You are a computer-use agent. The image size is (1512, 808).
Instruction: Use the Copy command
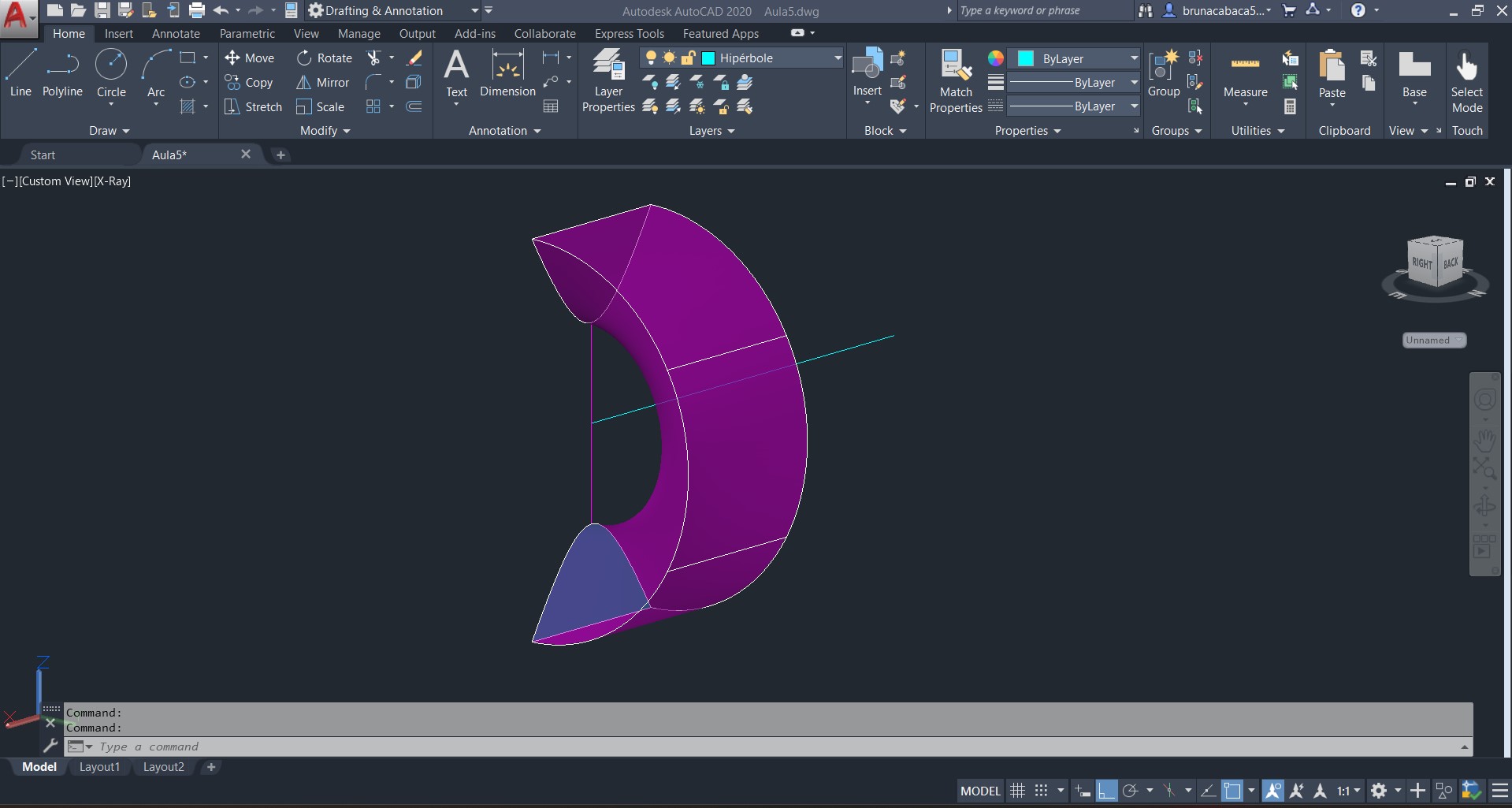click(249, 82)
